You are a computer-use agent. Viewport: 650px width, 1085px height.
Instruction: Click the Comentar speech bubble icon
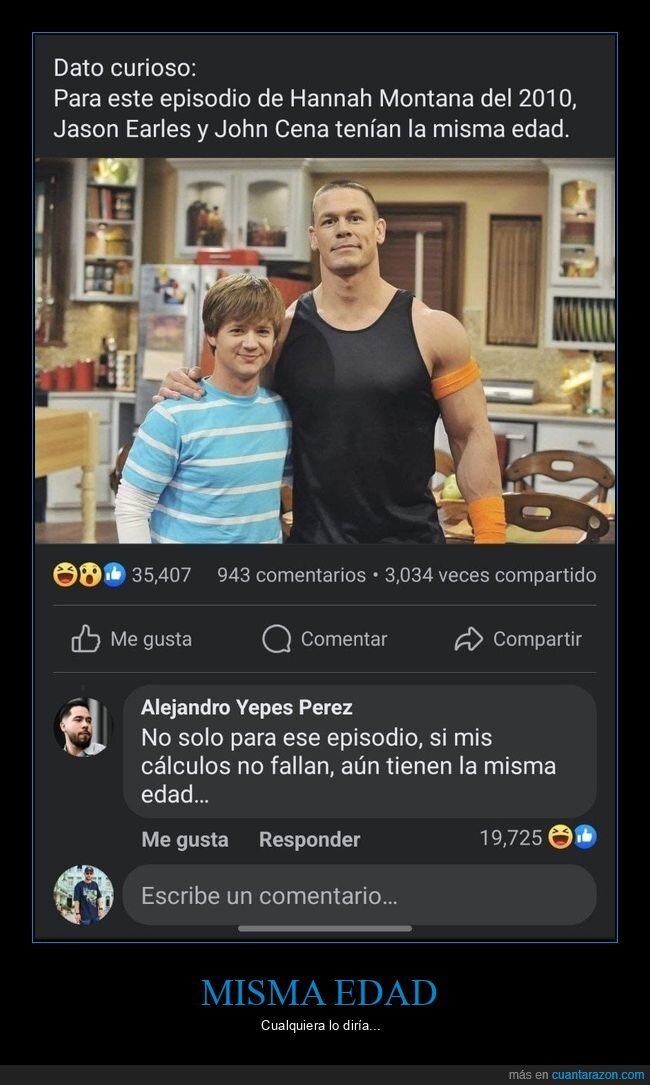click(x=276, y=639)
